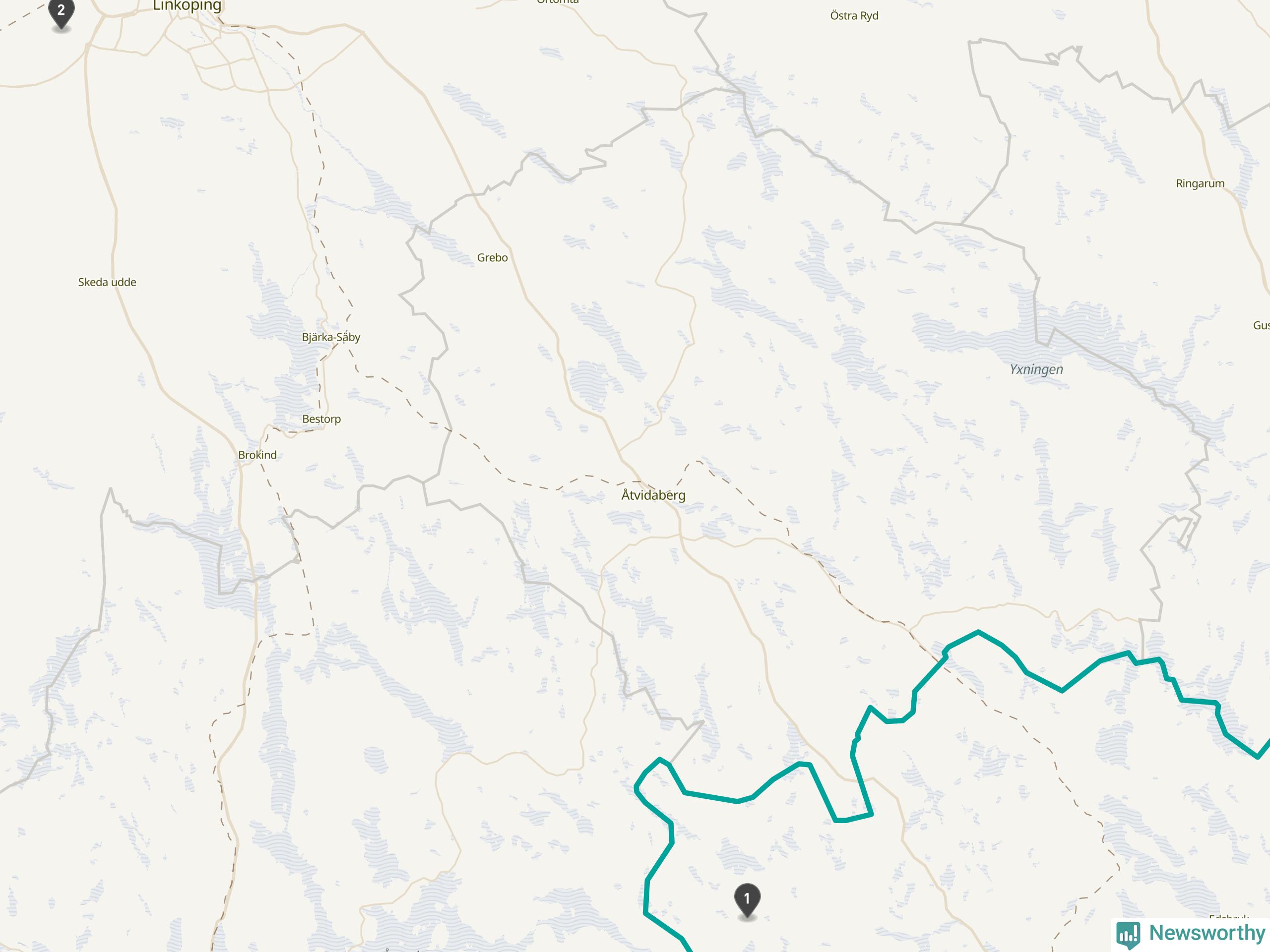Click the partially visible Gus label
Screen dimensions: 1270x952
[1261, 325]
